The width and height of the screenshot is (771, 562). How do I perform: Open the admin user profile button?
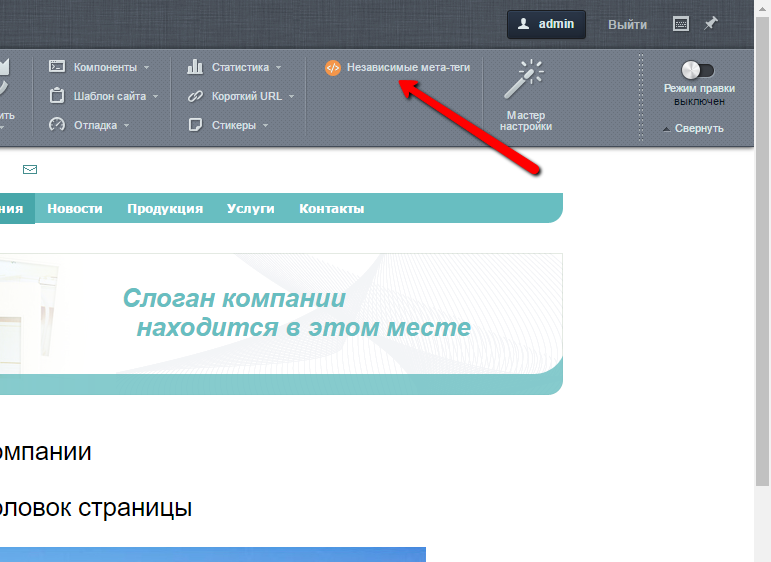click(x=546, y=24)
